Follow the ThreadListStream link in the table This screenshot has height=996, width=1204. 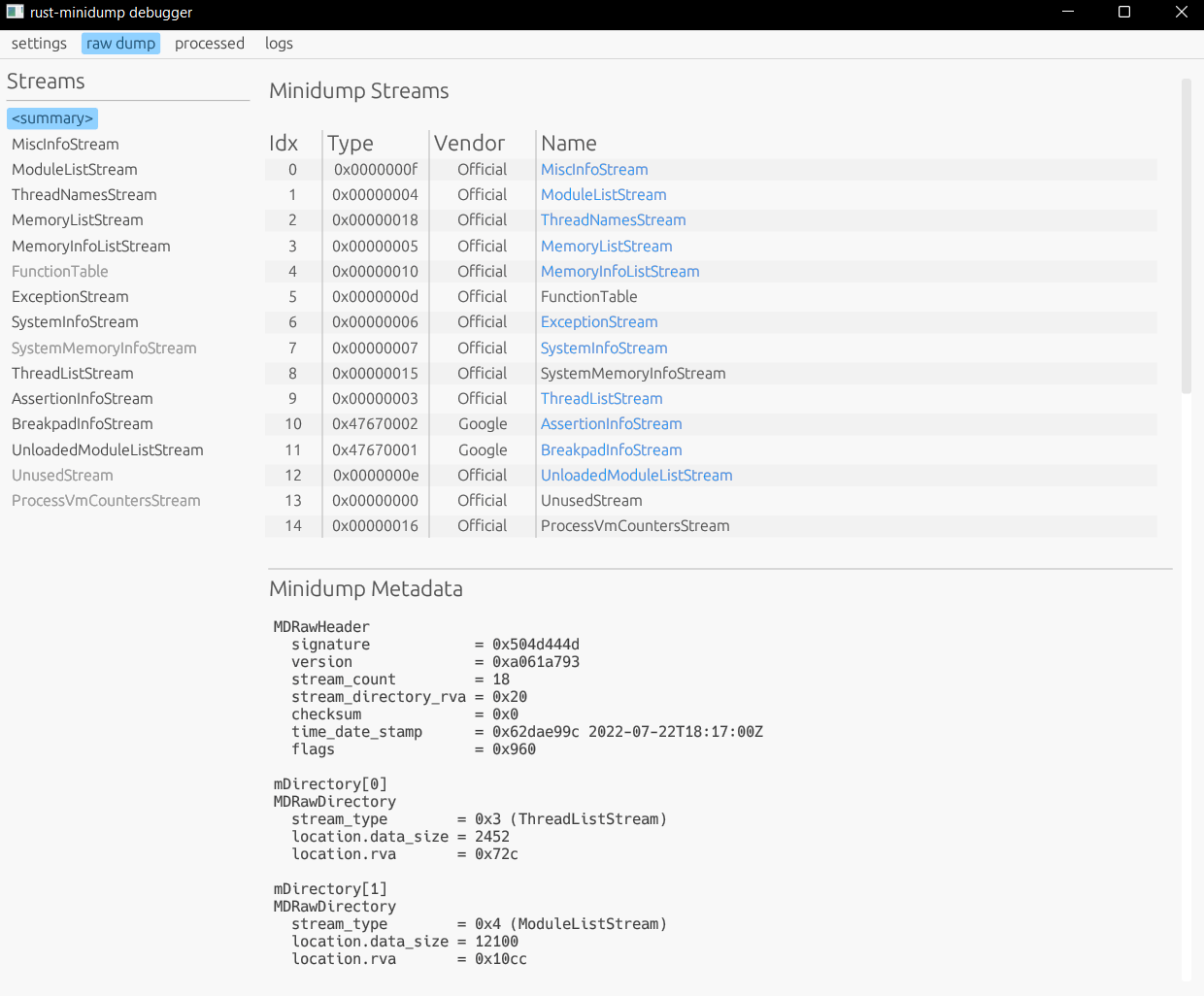pyautogui.click(x=602, y=398)
